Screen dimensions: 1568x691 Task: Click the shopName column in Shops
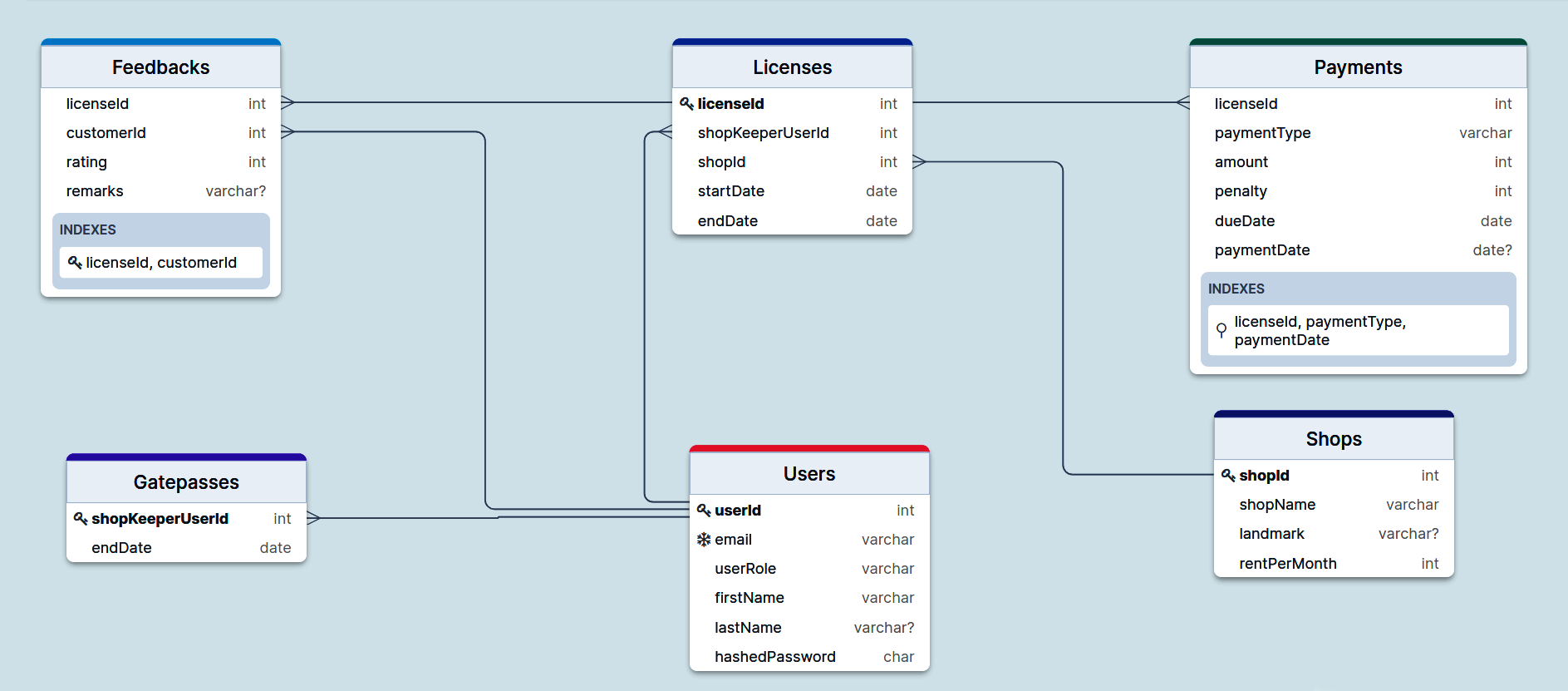click(1334, 505)
